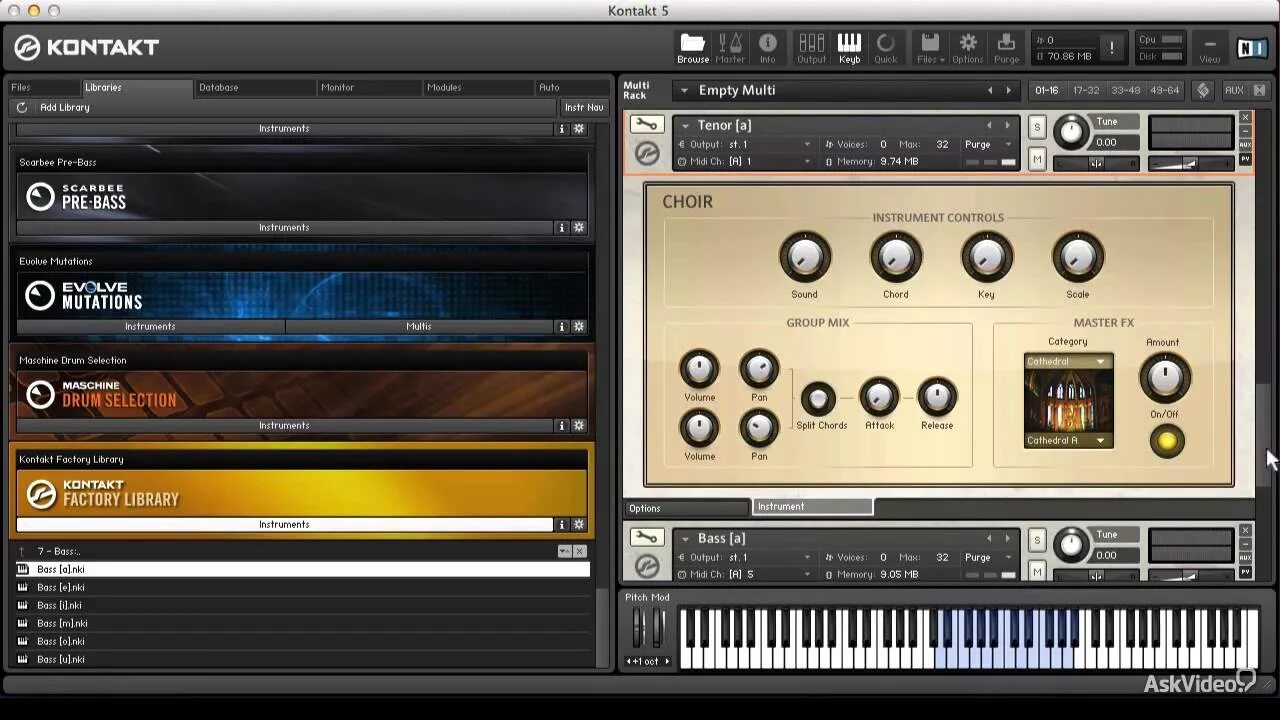Open the Quick-load browser icon
Image resolution: width=1280 pixels, height=720 pixels.
[886, 47]
